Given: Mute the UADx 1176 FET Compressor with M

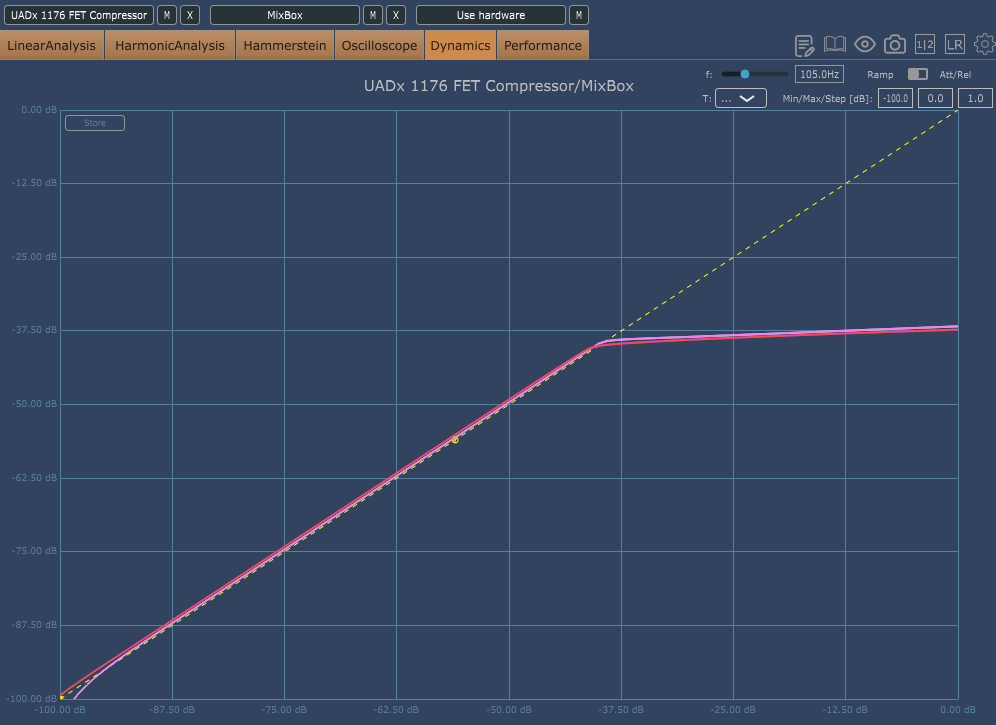Looking at the screenshot, I should (167, 14).
